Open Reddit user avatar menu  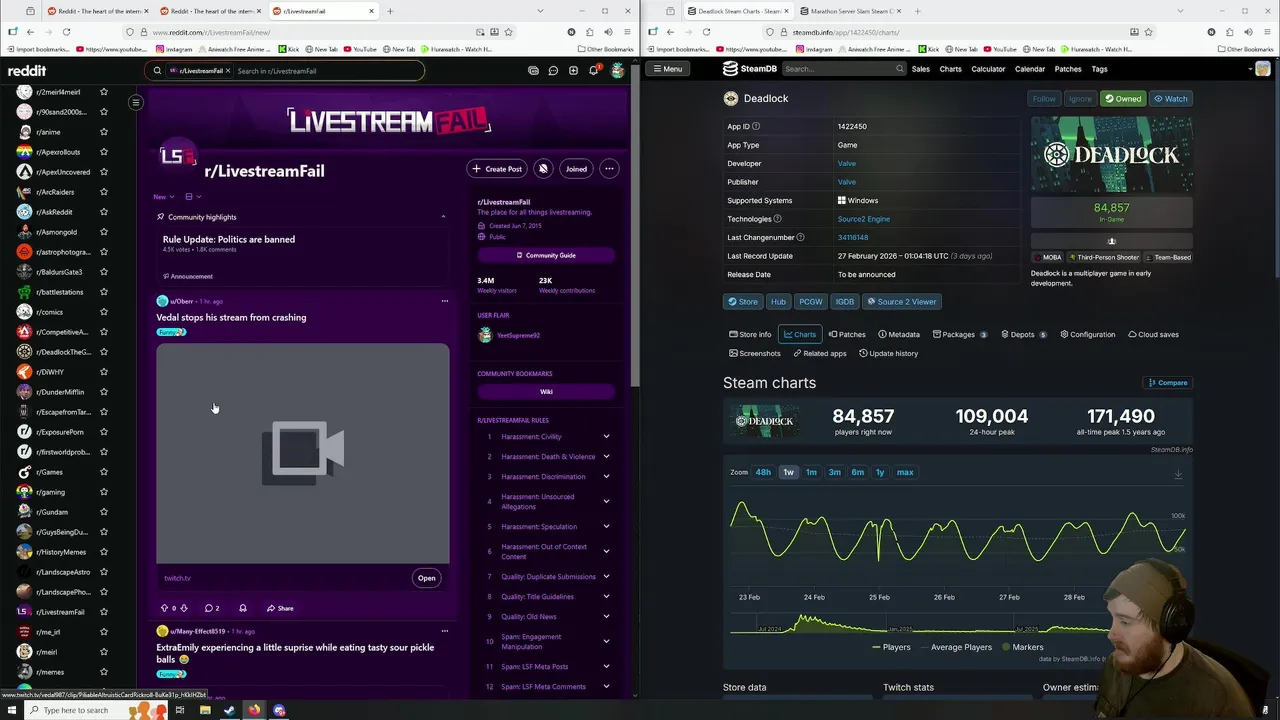pyautogui.click(x=618, y=70)
